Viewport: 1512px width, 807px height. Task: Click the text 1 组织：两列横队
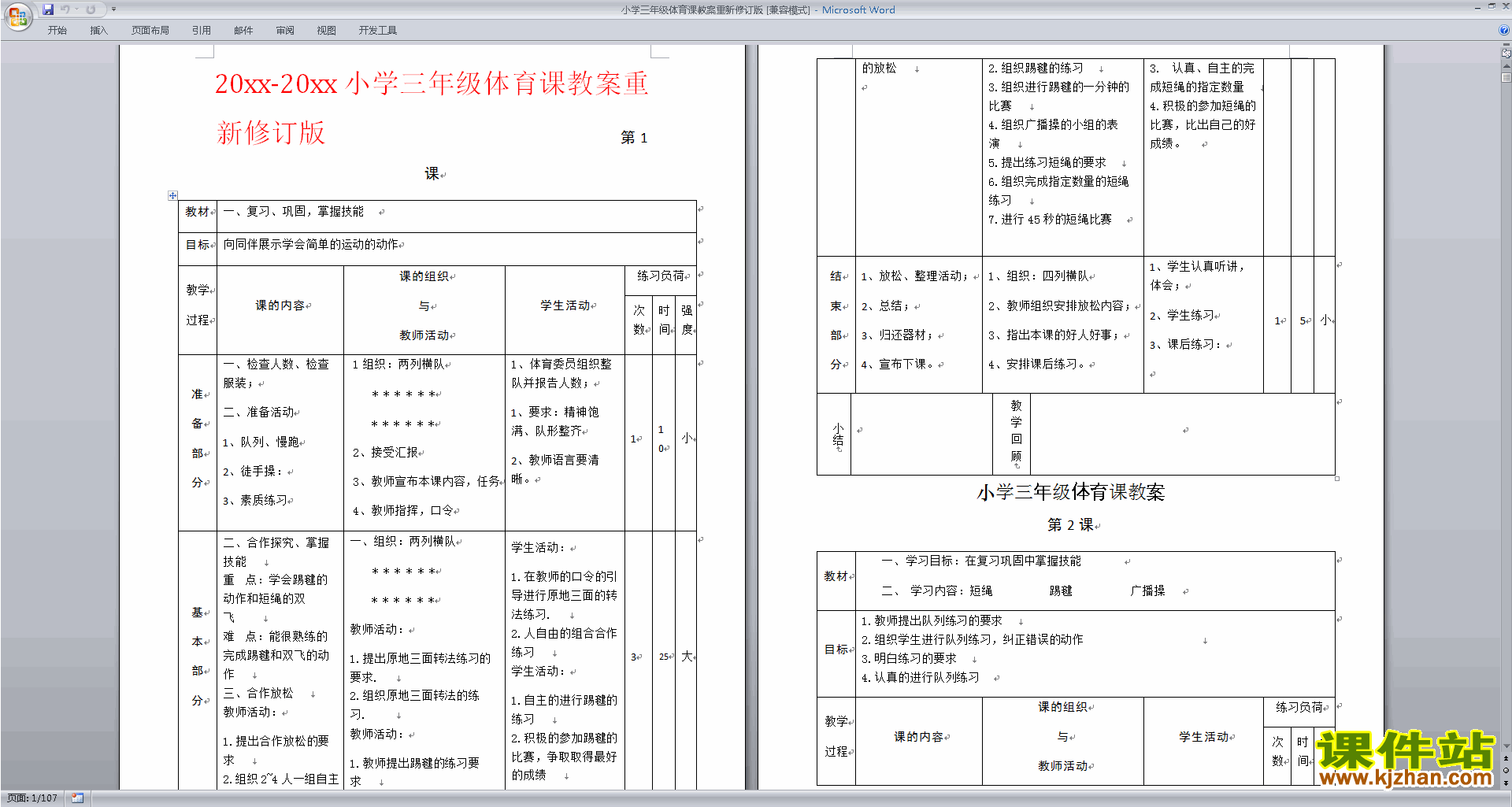398,365
